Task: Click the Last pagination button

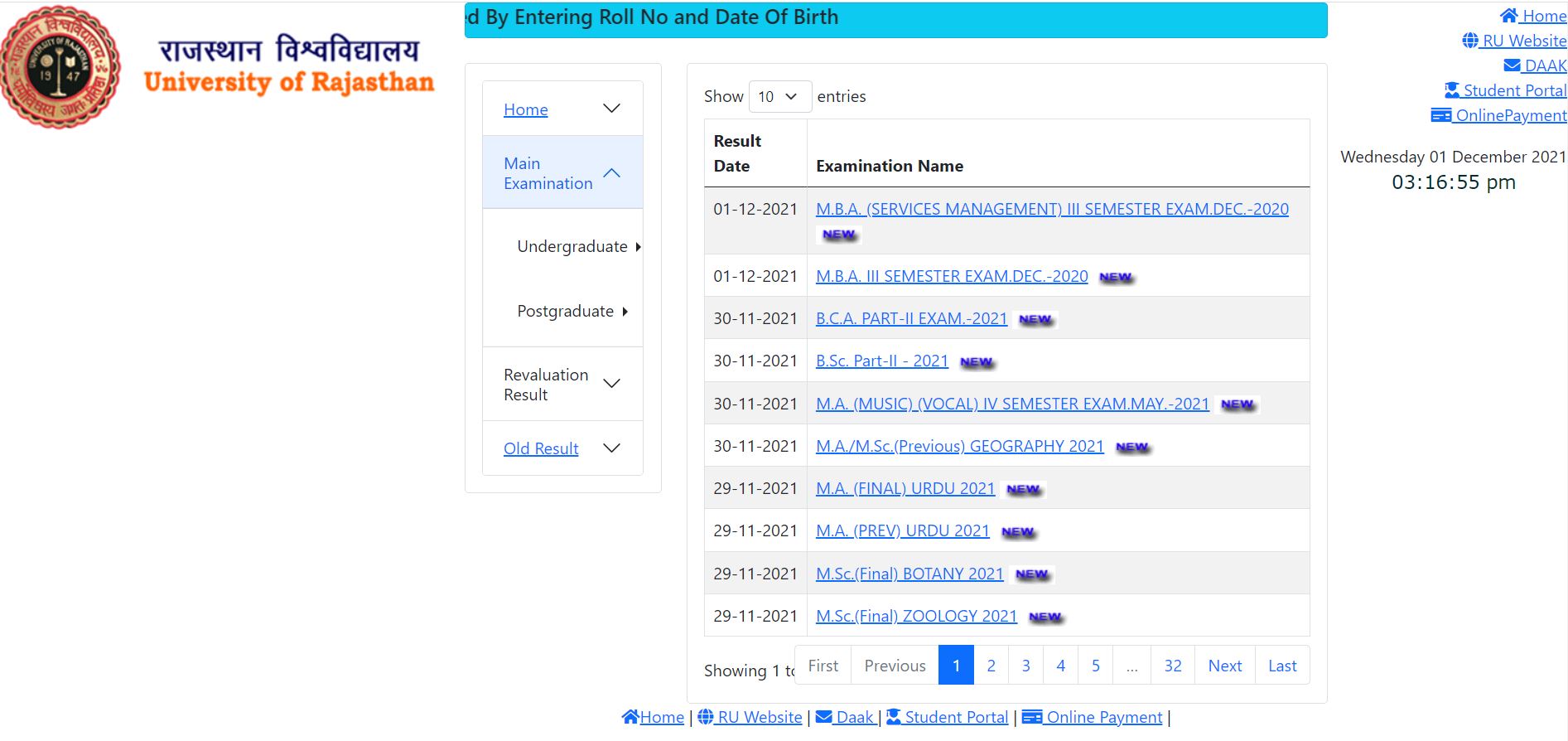Action: pos(1282,666)
